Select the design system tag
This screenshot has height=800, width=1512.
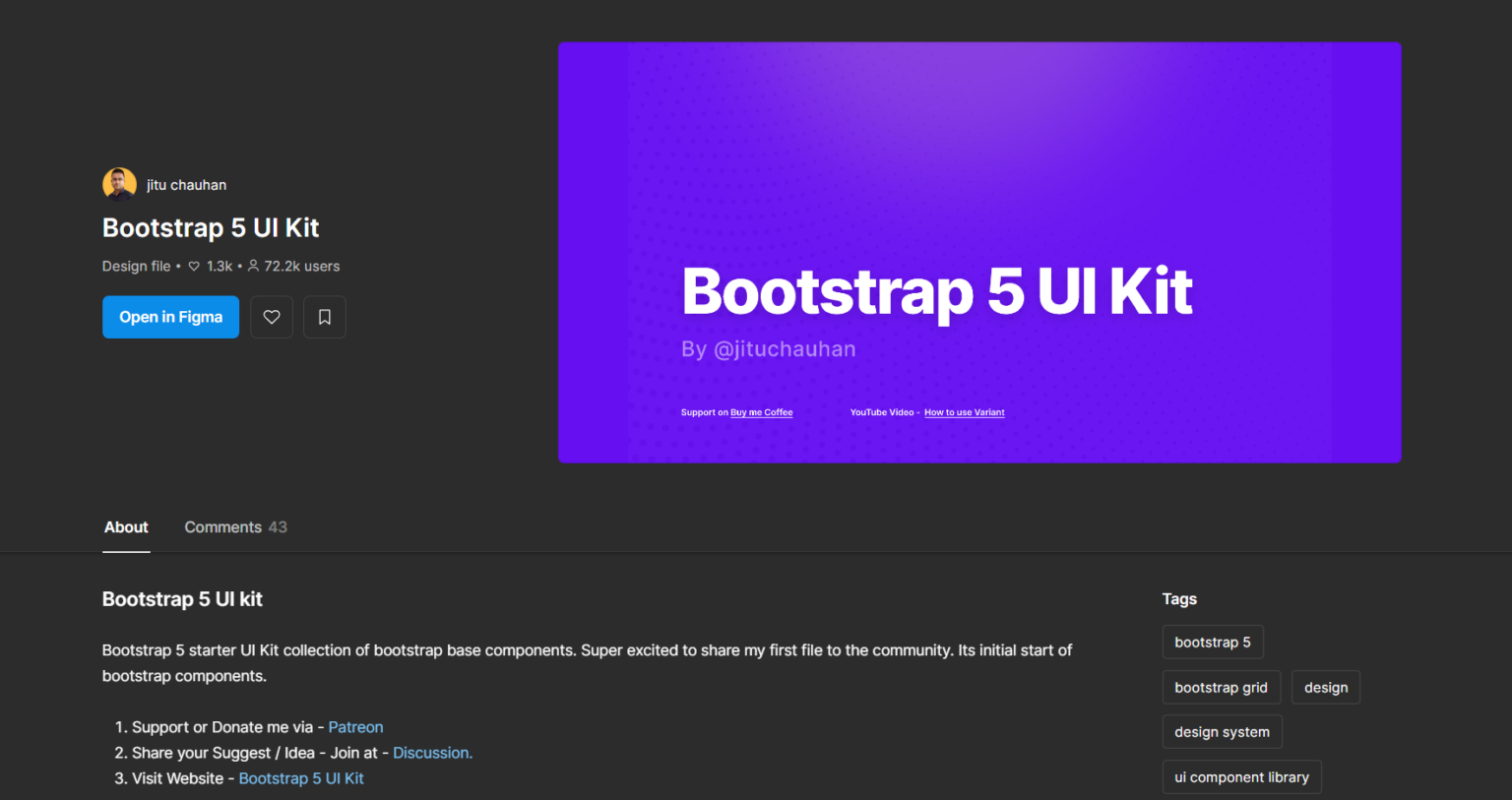click(1223, 731)
